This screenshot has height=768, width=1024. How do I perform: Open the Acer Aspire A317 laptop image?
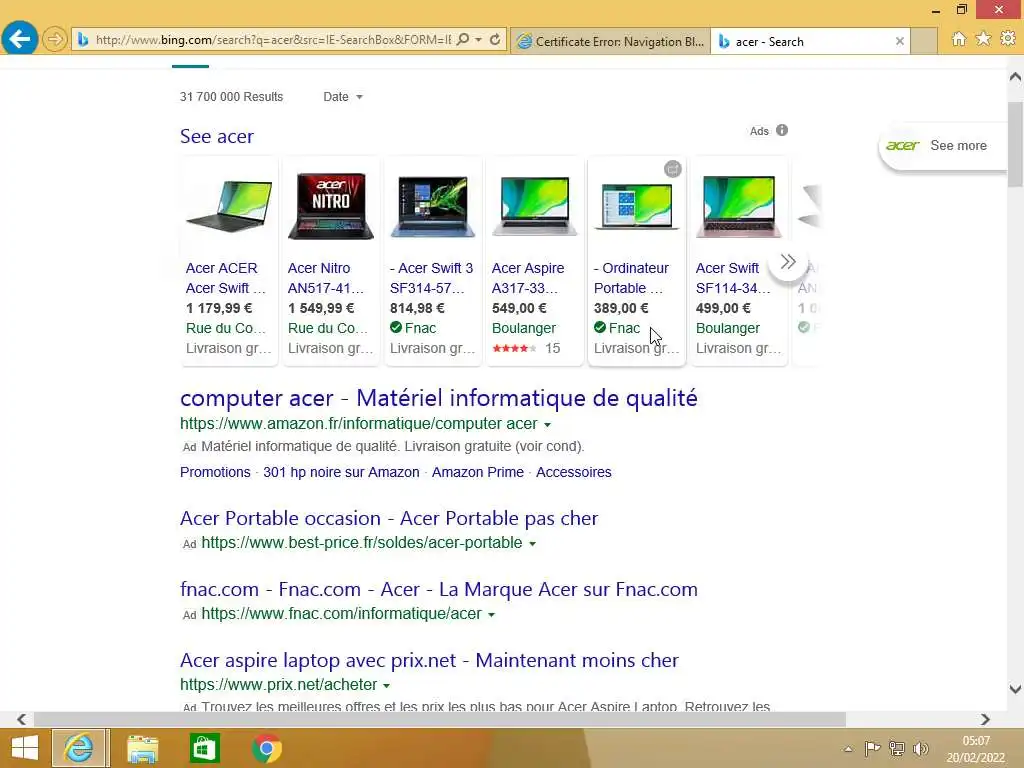tap(535, 206)
